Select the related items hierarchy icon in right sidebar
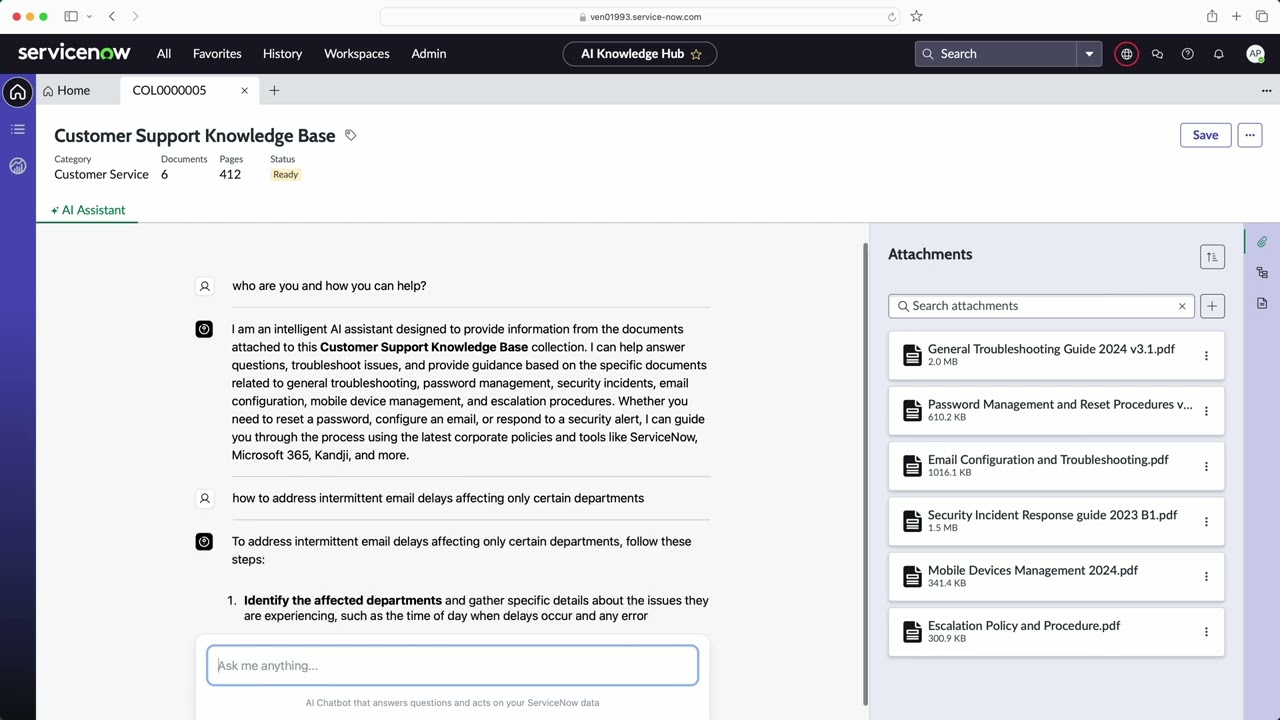Image resolution: width=1280 pixels, height=720 pixels. 1262,272
